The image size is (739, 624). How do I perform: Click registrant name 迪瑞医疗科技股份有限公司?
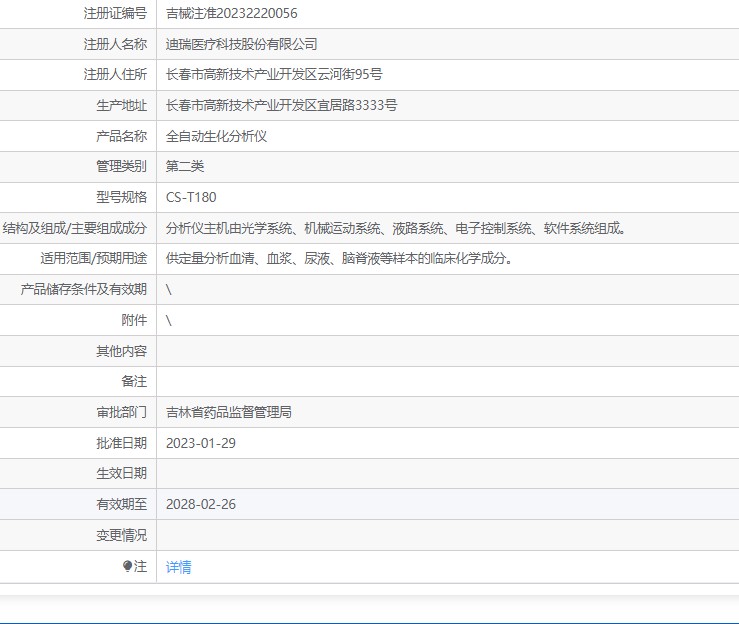pyautogui.click(x=241, y=44)
